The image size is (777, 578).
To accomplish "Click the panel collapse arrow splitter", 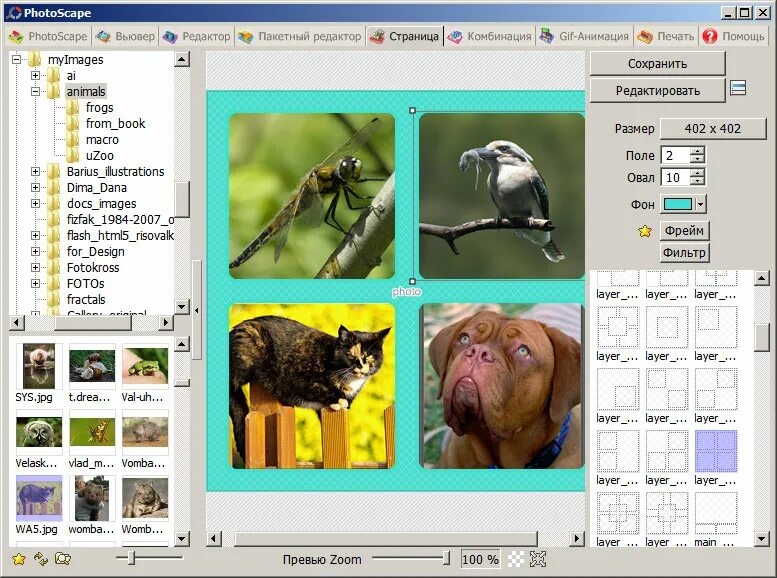I will pos(197,310).
